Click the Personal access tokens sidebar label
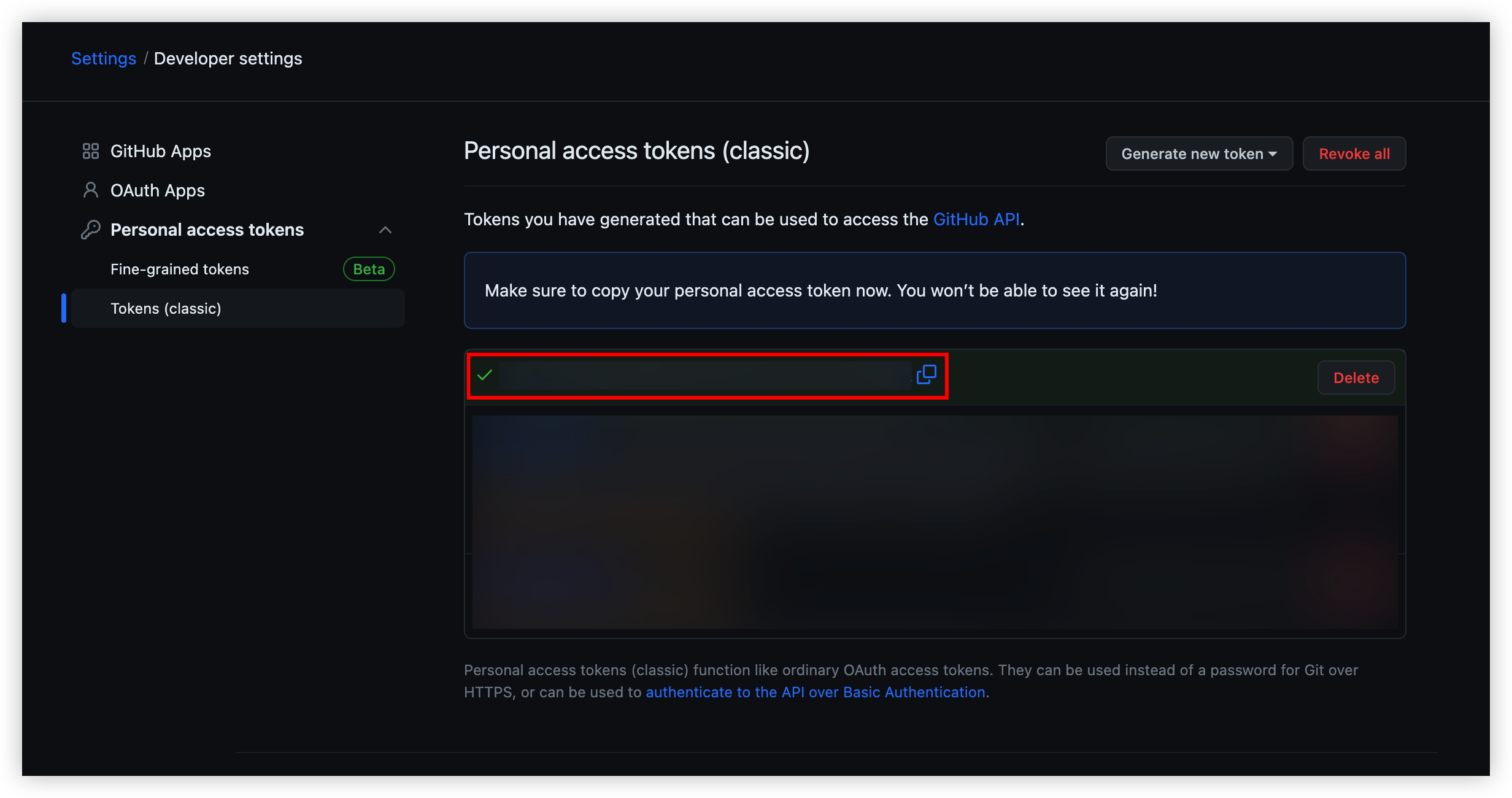This screenshot has height=798, width=1512. pos(207,230)
